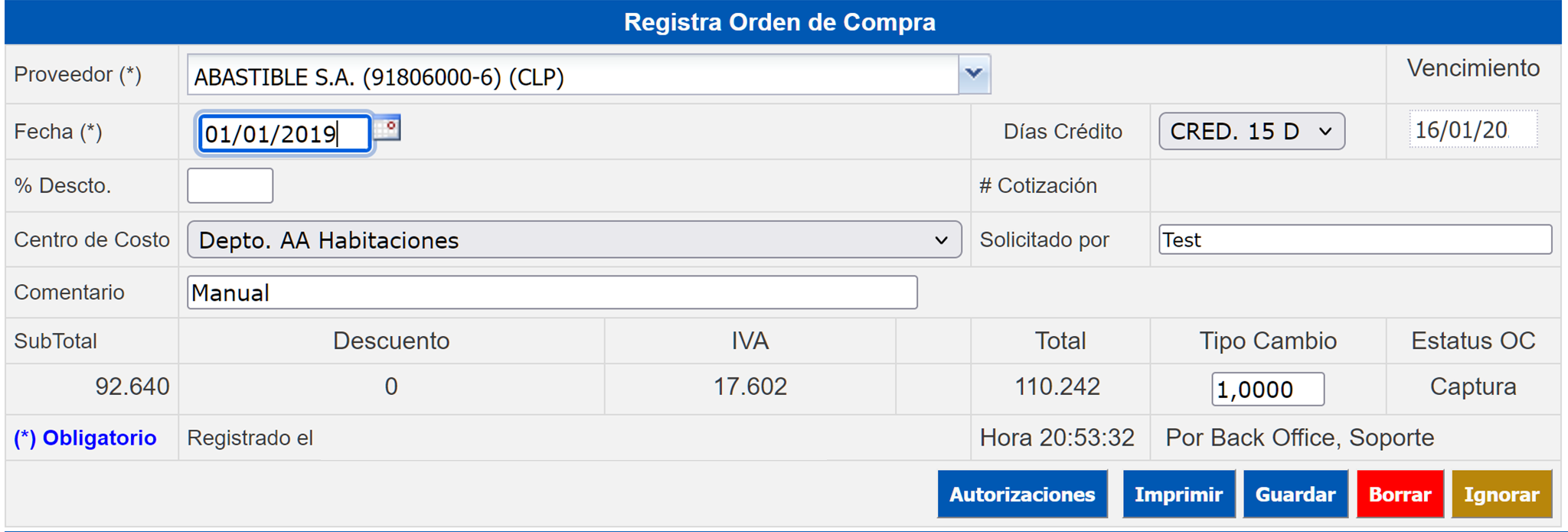Click the Registra Orden de Compra header
Image resolution: width=1568 pixels, height=532 pixels.
coord(779,22)
